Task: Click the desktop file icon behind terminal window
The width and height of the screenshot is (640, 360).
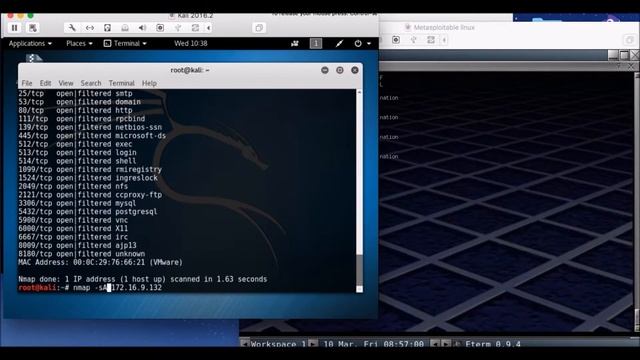Action: click(33, 58)
